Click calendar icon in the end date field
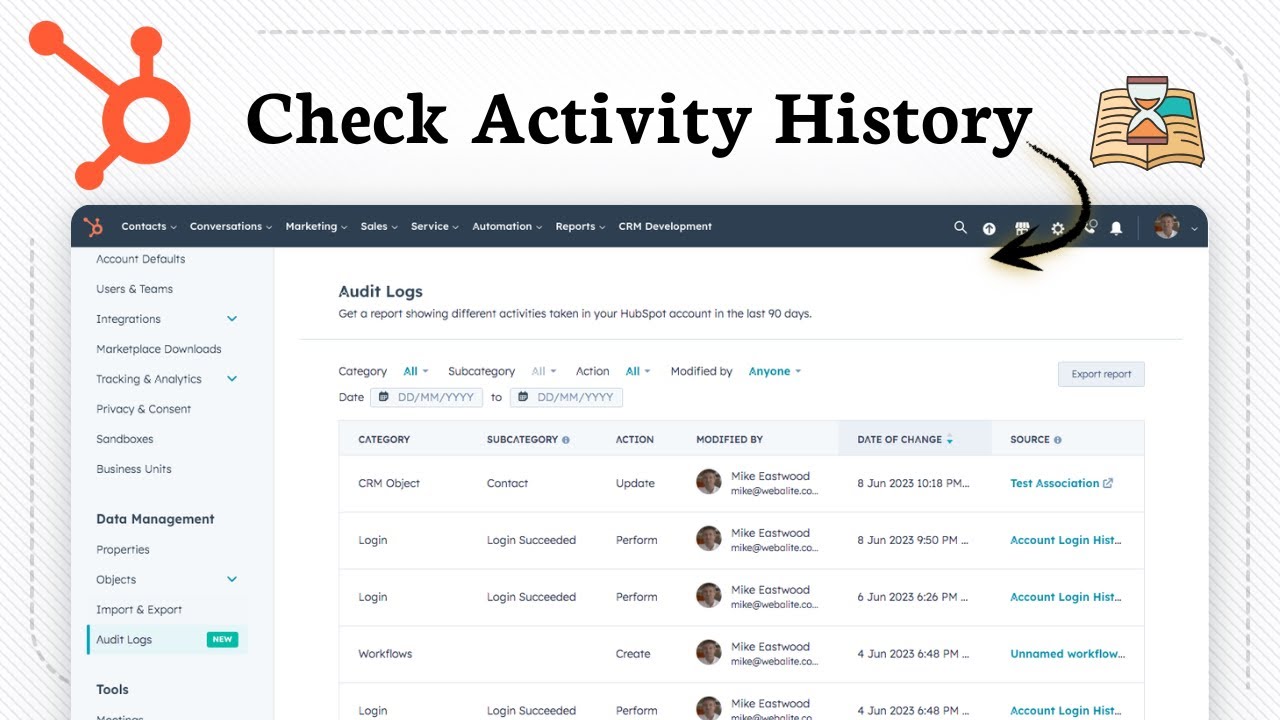 click(522, 397)
